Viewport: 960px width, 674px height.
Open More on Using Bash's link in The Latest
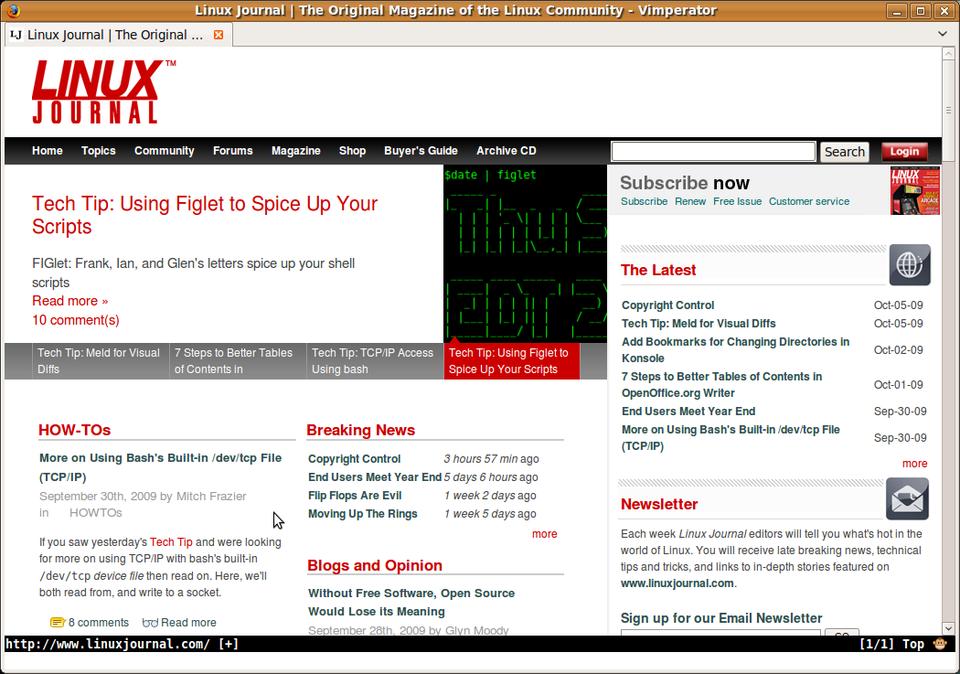tap(730, 438)
